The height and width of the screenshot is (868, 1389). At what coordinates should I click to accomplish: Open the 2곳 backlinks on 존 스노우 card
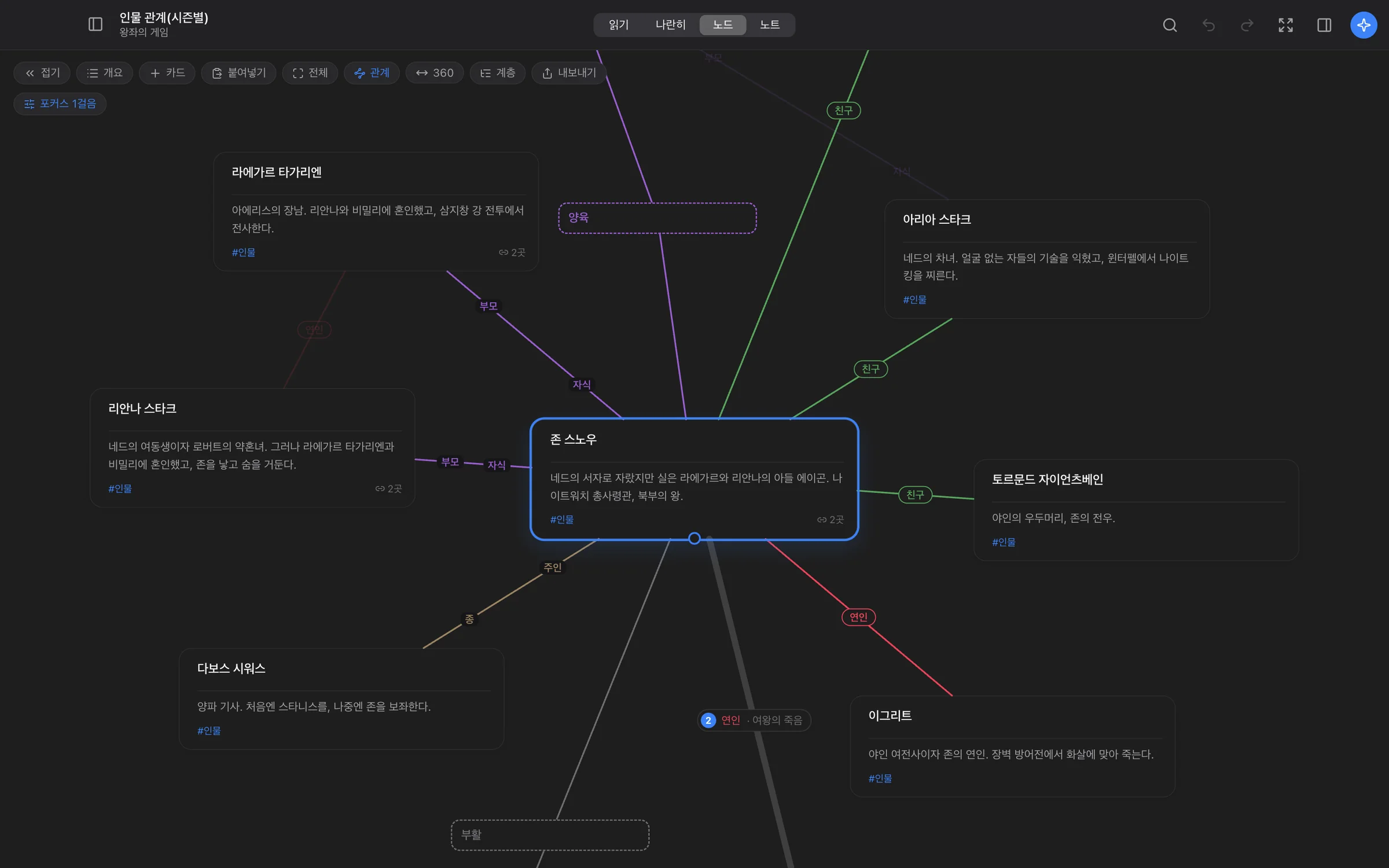point(831,520)
